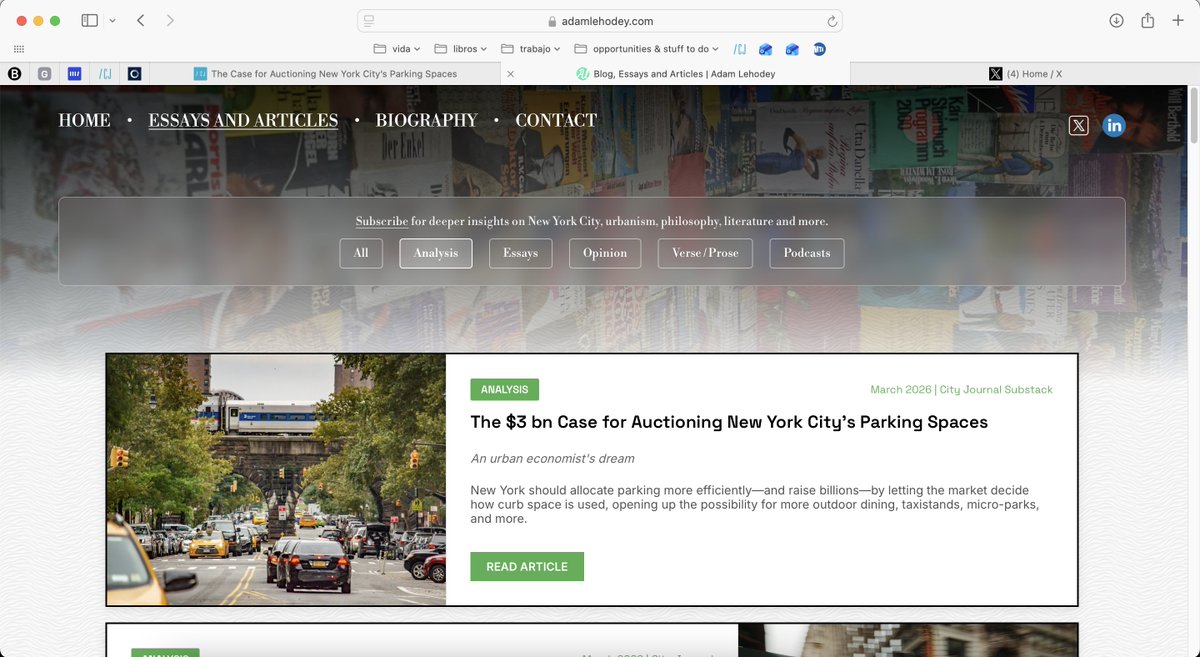Click the READ ARTICLE button
This screenshot has height=657, width=1200.
pyautogui.click(x=527, y=566)
